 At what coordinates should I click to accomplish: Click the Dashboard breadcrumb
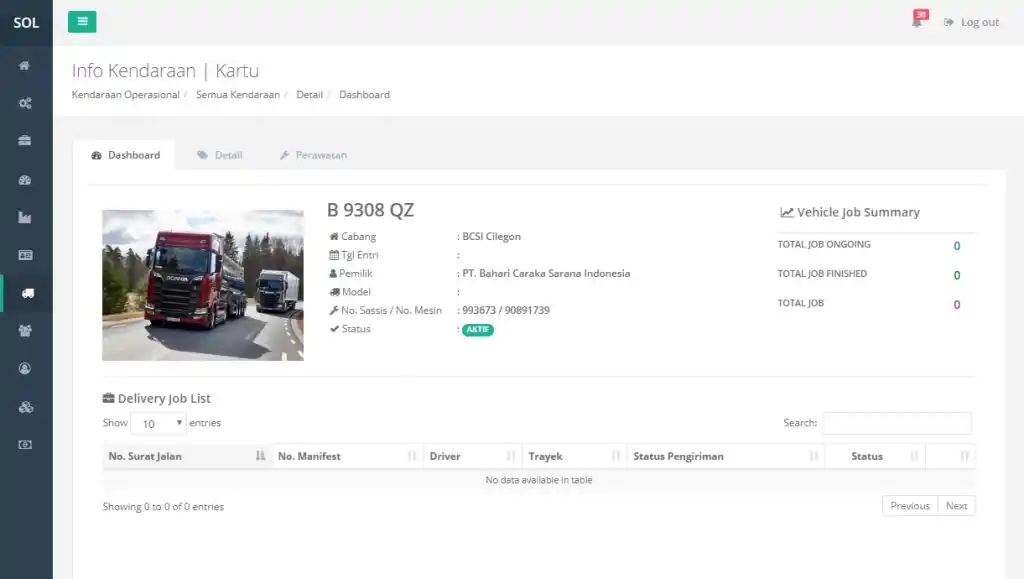pos(364,95)
